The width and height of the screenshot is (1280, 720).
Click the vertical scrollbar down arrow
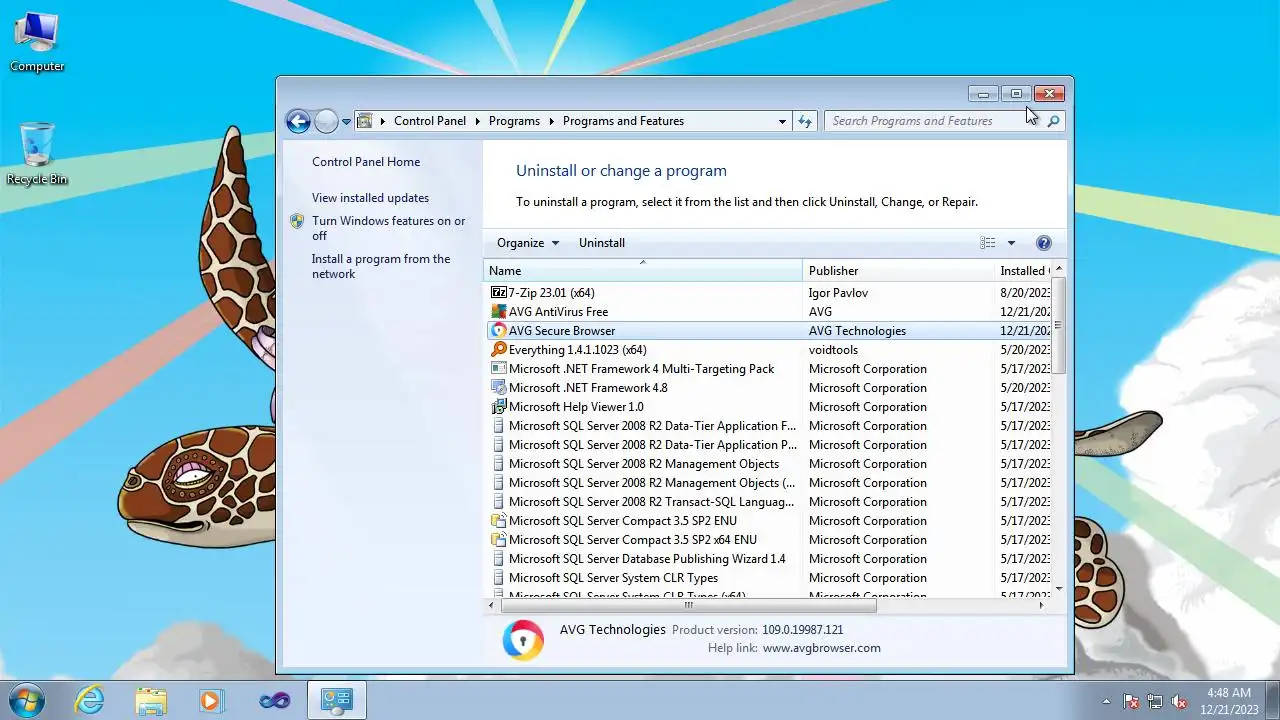pos(1059,588)
